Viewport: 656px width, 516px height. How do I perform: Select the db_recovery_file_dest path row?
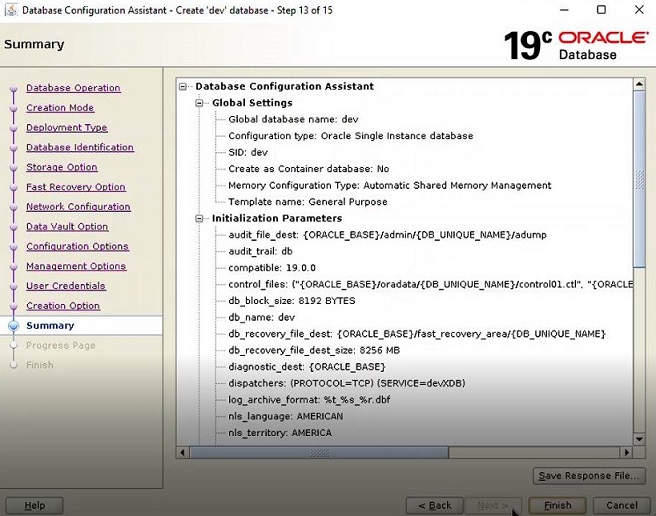pos(417,334)
